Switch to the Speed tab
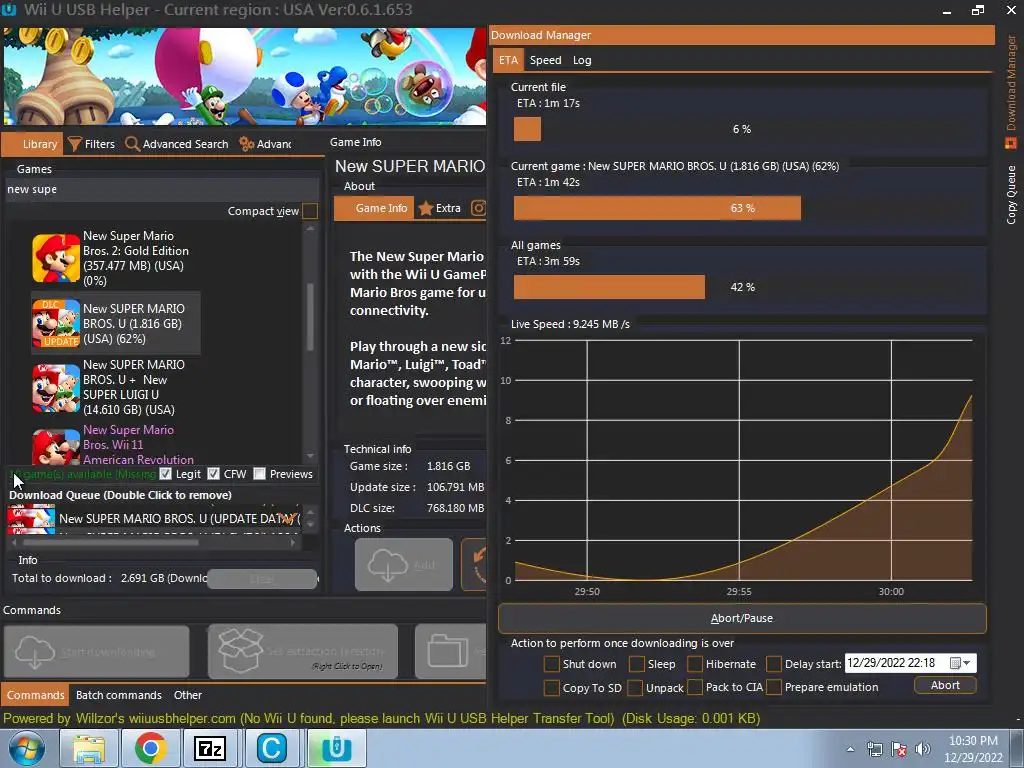 [x=545, y=60]
